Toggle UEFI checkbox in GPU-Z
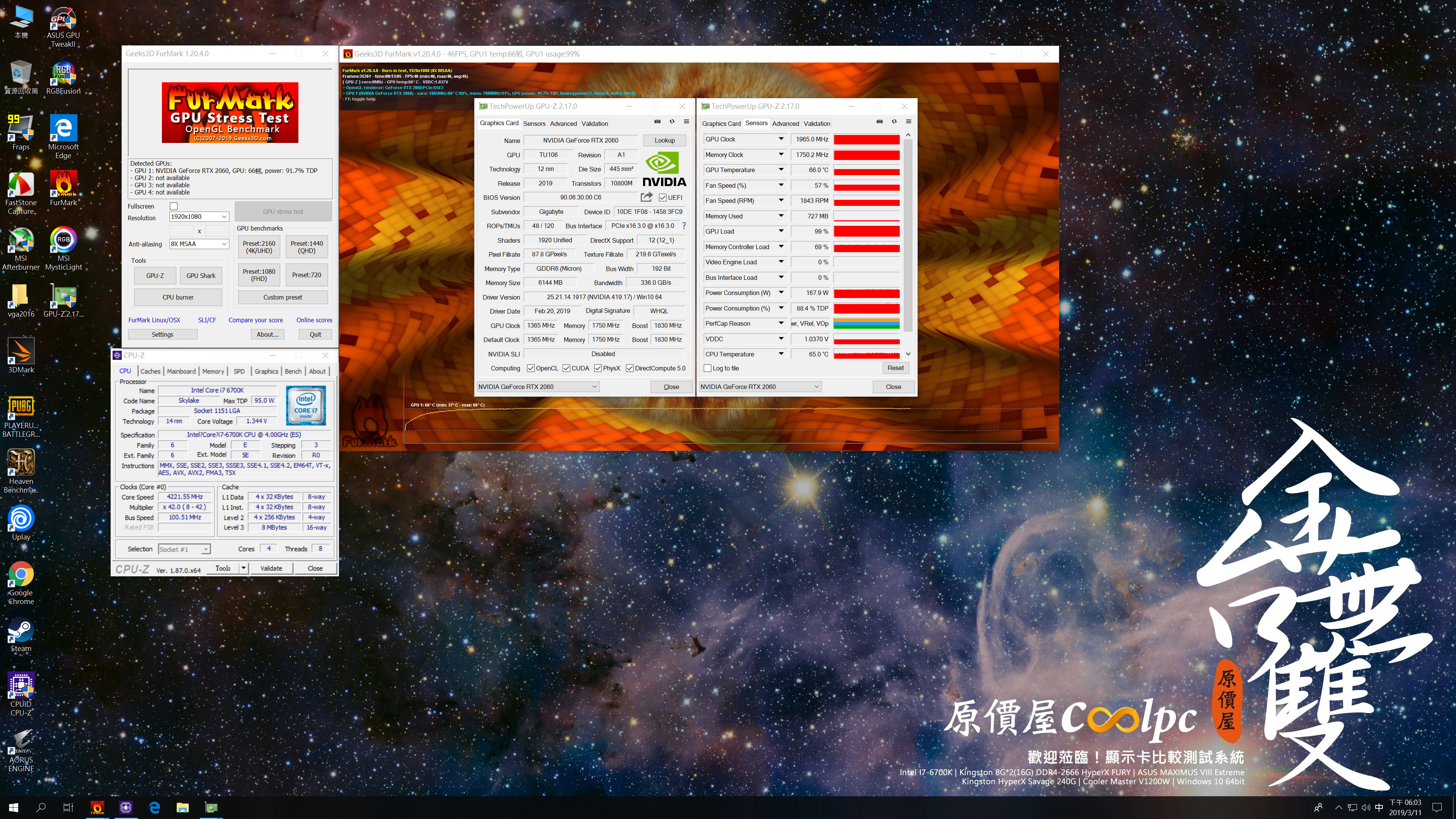Image resolution: width=1456 pixels, height=819 pixels. (x=662, y=197)
